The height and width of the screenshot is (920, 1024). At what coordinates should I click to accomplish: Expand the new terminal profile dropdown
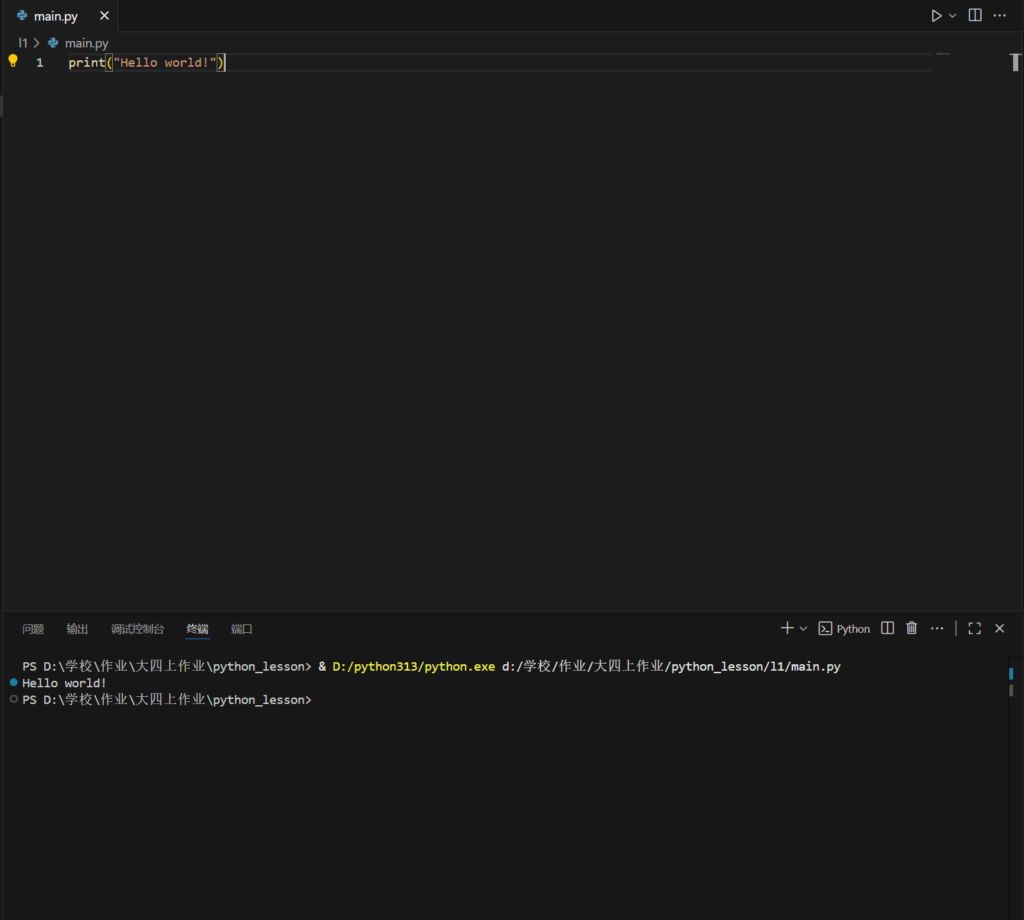(x=803, y=629)
